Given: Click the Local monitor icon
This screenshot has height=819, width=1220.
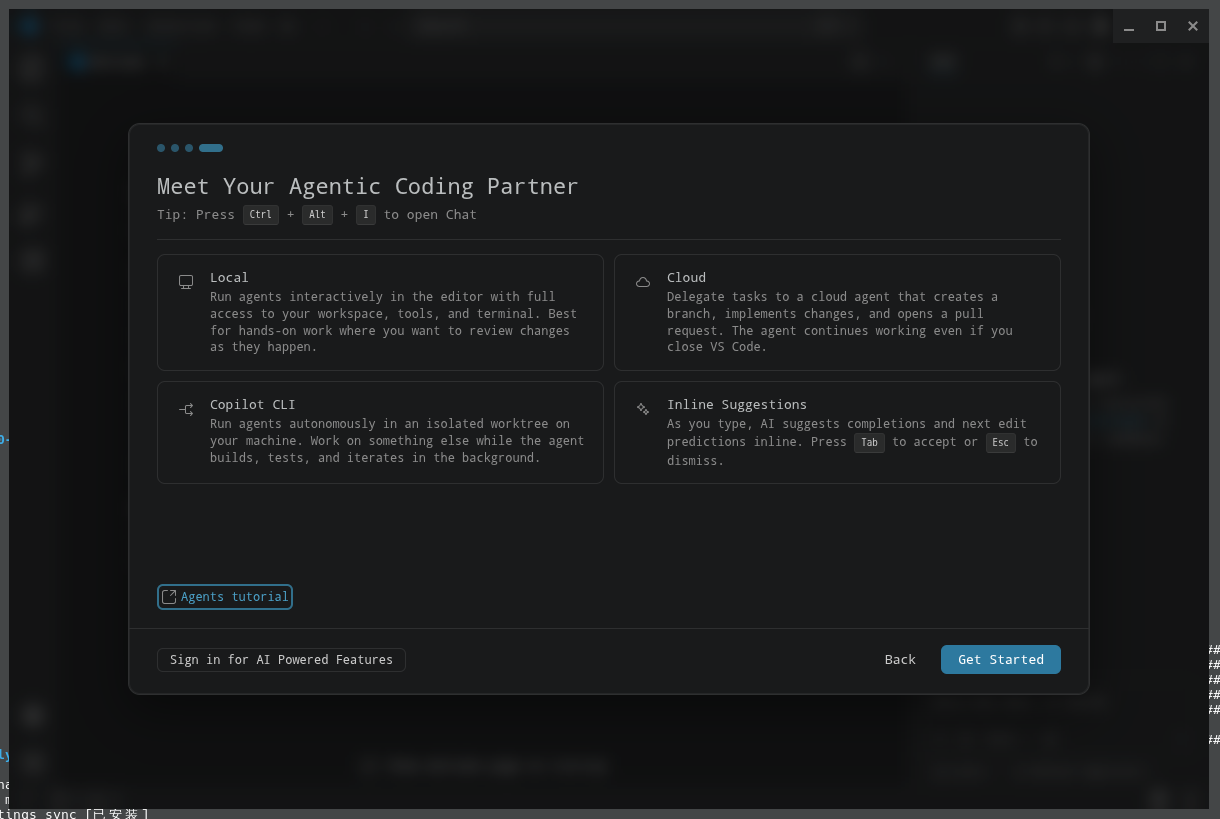Looking at the screenshot, I should [186, 282].
